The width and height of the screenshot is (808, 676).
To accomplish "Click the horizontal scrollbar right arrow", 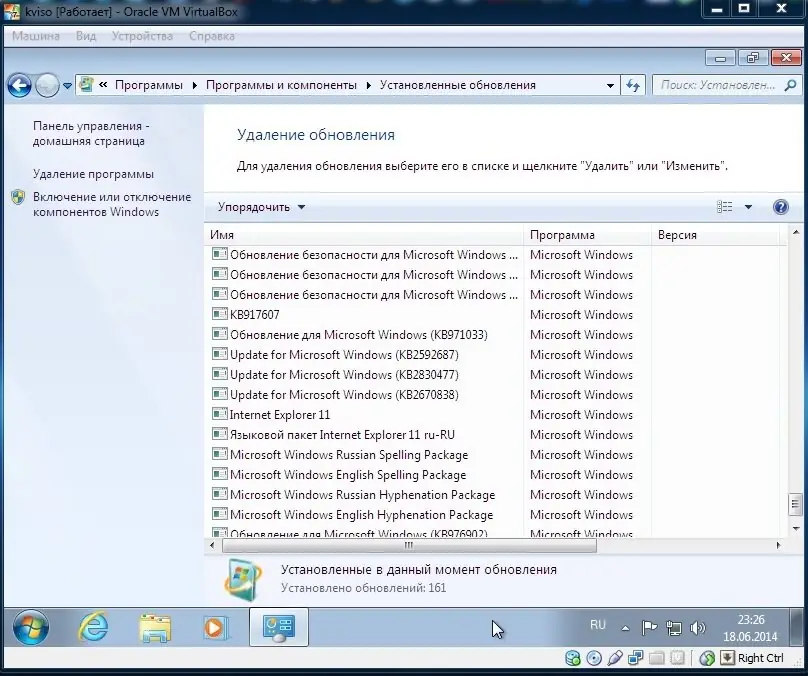I will click(778, 545).
